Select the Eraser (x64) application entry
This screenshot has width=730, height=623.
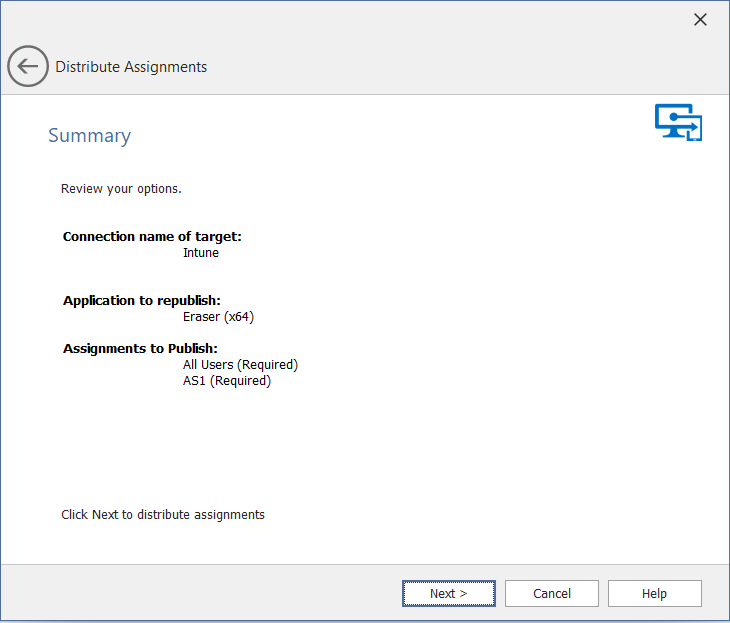(x=217, y=317)
